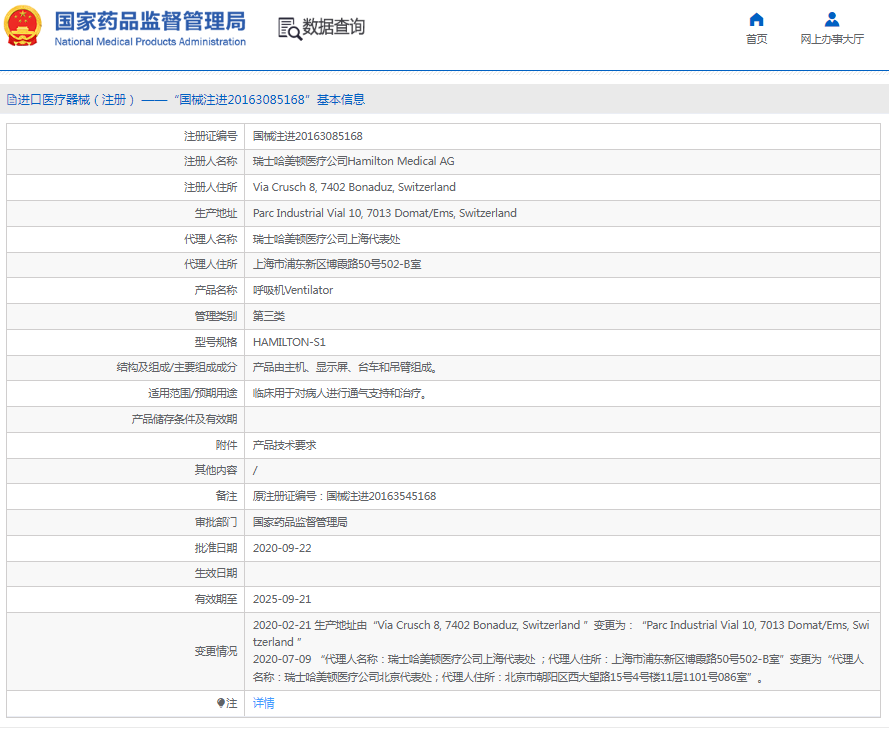The image size is (889, 729).
Task: Click the 网上办事大厅 label
Action: point(832,39)
